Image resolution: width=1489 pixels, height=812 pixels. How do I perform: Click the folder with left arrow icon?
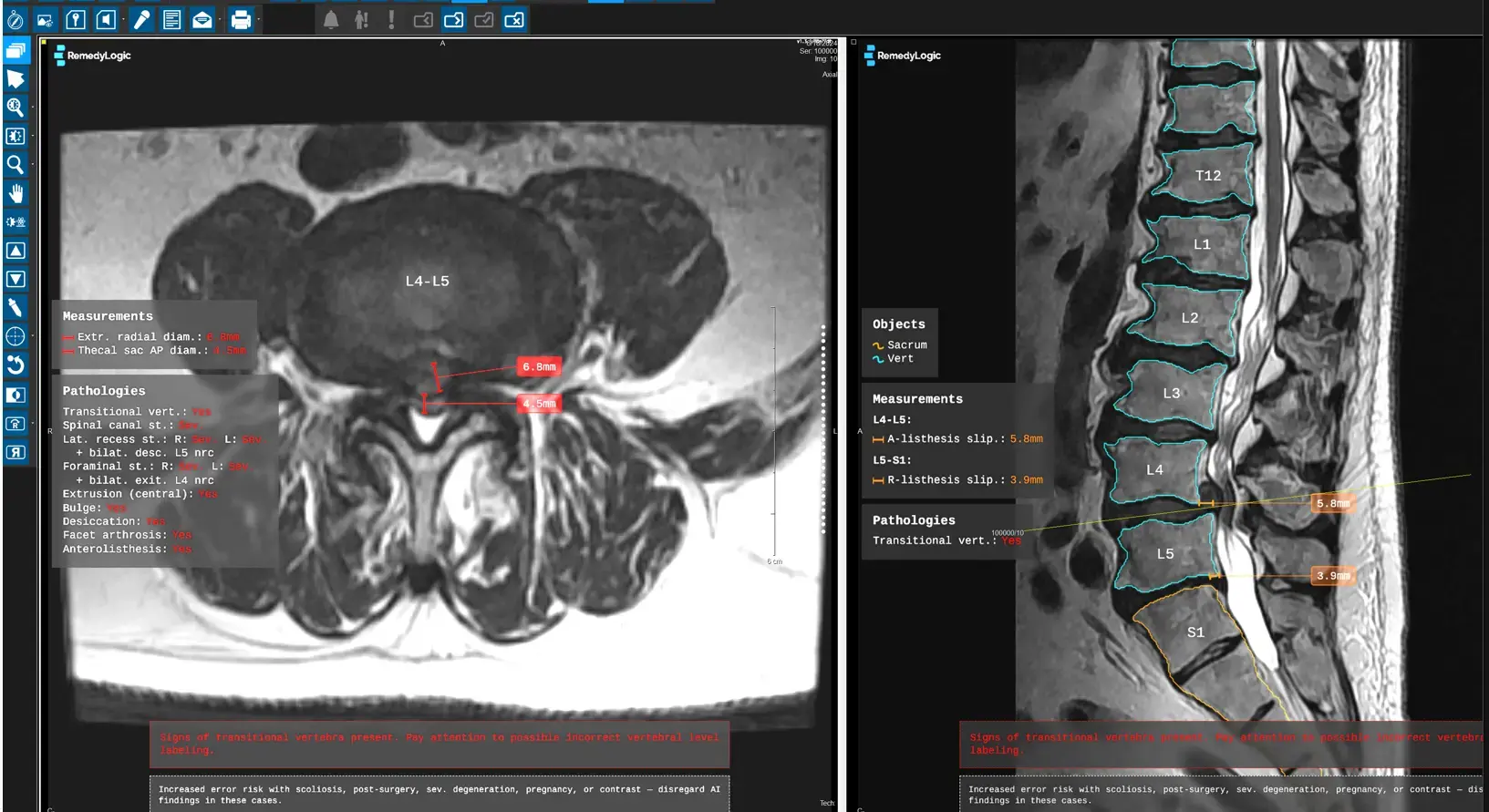[423, 20]
